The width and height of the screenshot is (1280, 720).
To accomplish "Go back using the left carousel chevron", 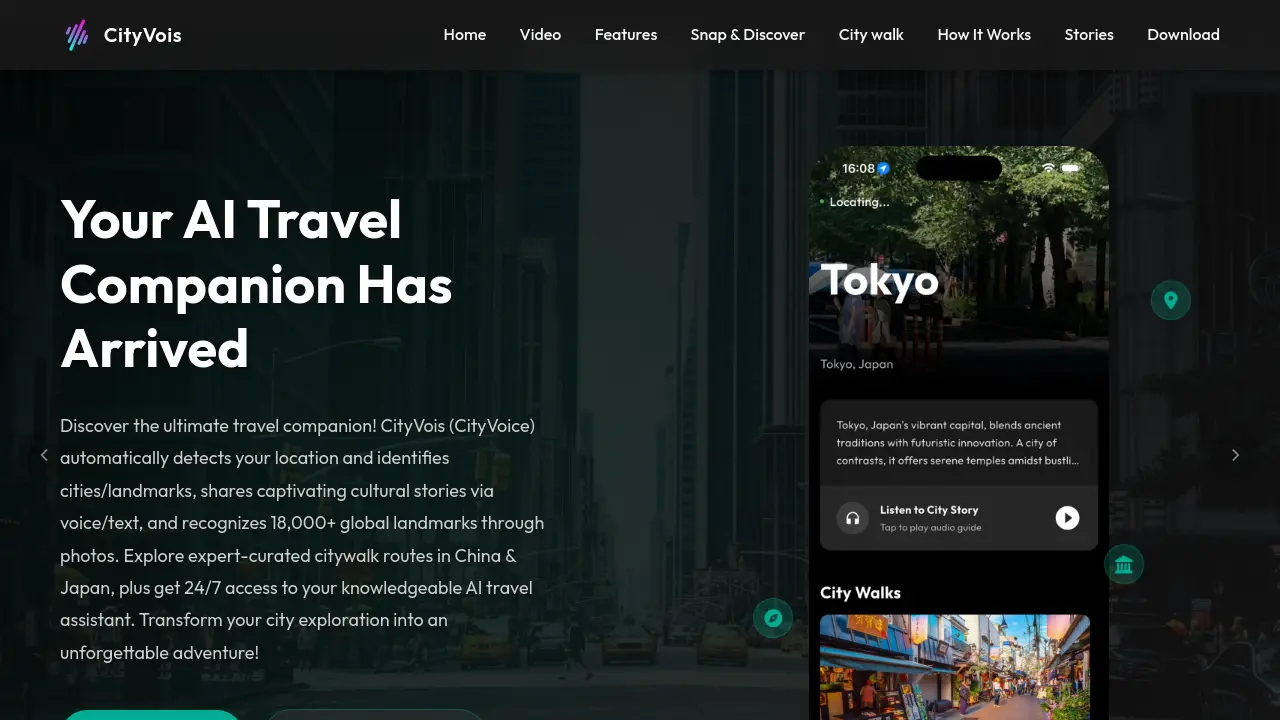I will point(44,455).
